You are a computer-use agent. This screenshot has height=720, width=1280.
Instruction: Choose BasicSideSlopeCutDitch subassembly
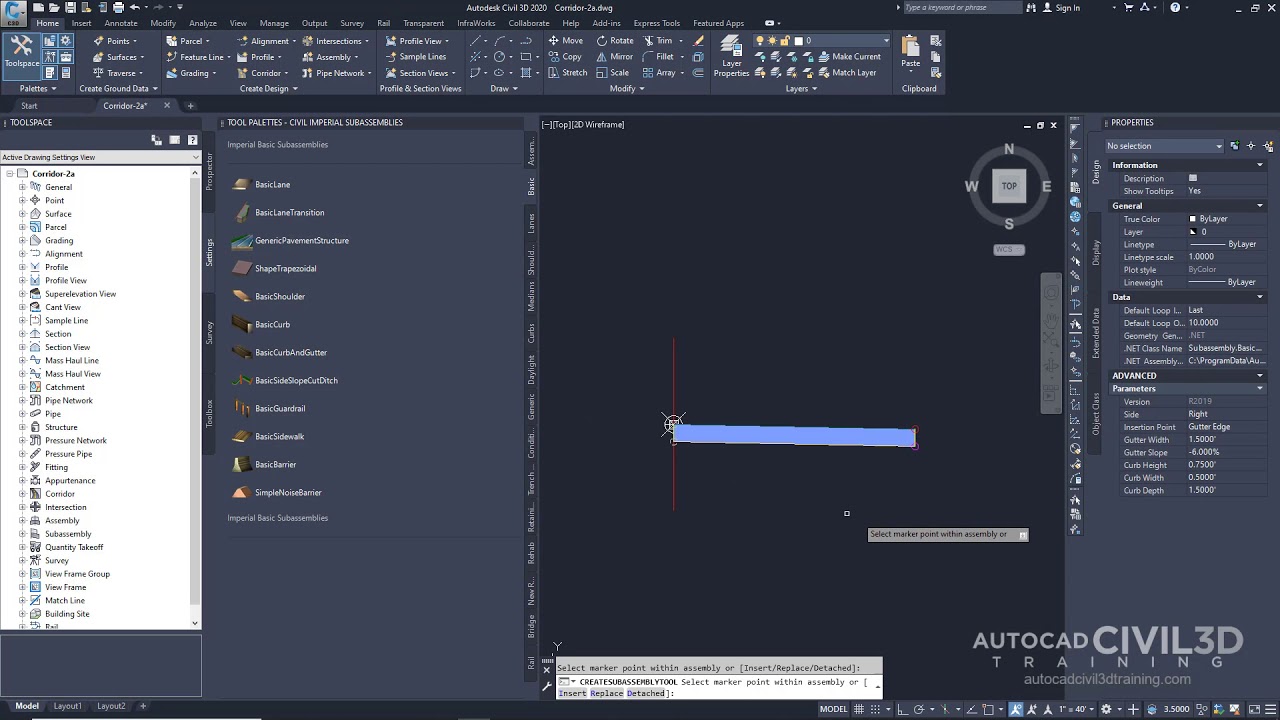coord(285,380)
